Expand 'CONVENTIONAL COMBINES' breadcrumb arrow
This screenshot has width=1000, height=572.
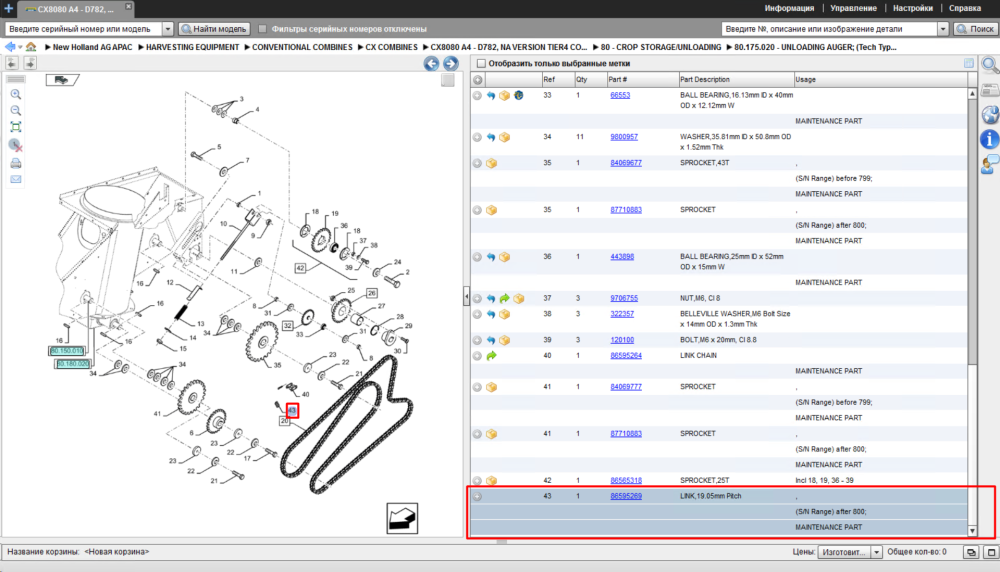(x=247, y=47)
